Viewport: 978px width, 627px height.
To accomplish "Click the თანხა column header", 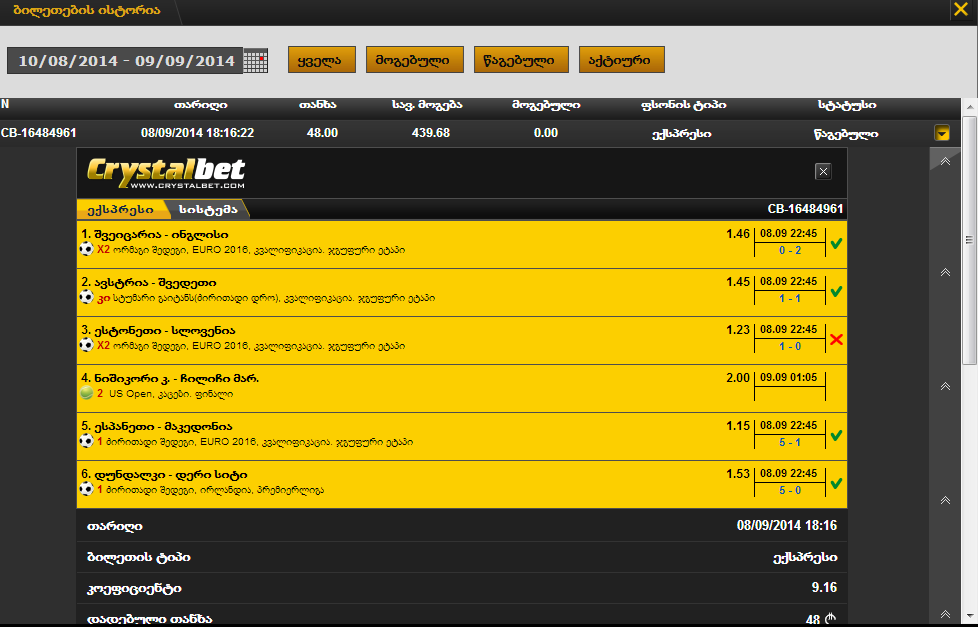I will pyautogui.click(x=317, y=105).
